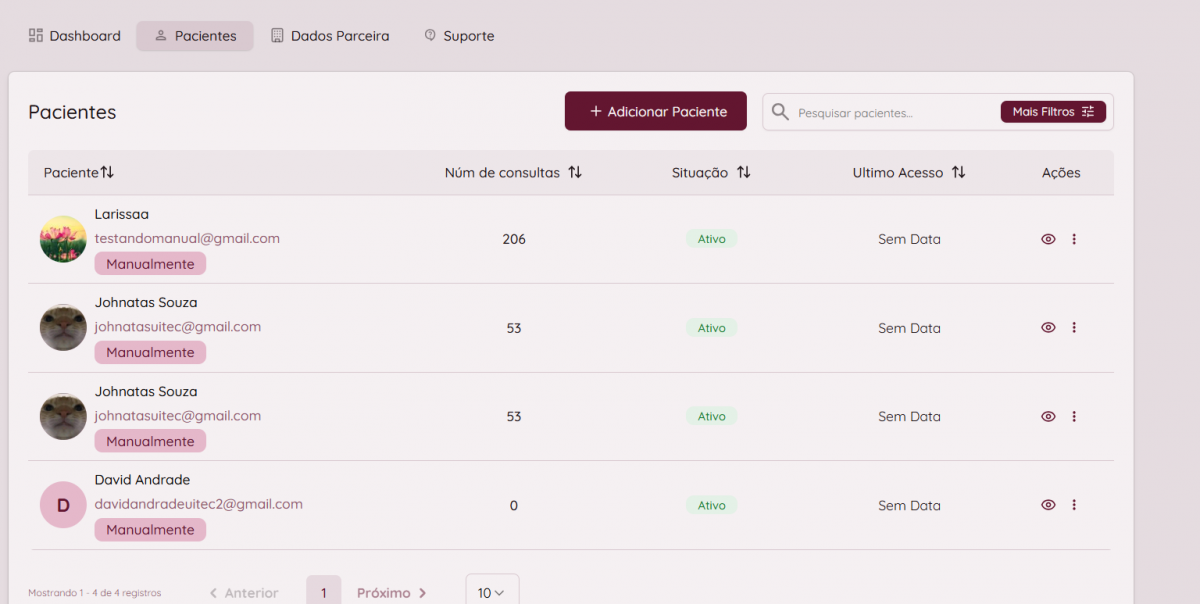Screen dimensions: 1200x604
Task: View Larissaa details with eye icon
Action: coord(1048,239)
